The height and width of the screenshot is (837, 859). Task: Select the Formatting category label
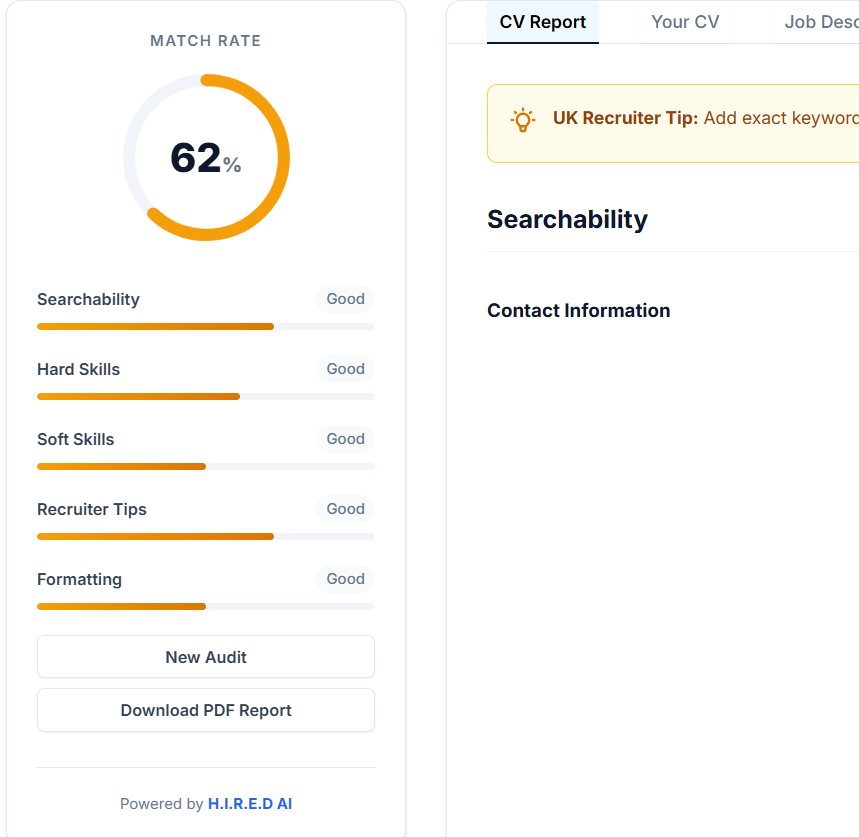pos(79,579)
